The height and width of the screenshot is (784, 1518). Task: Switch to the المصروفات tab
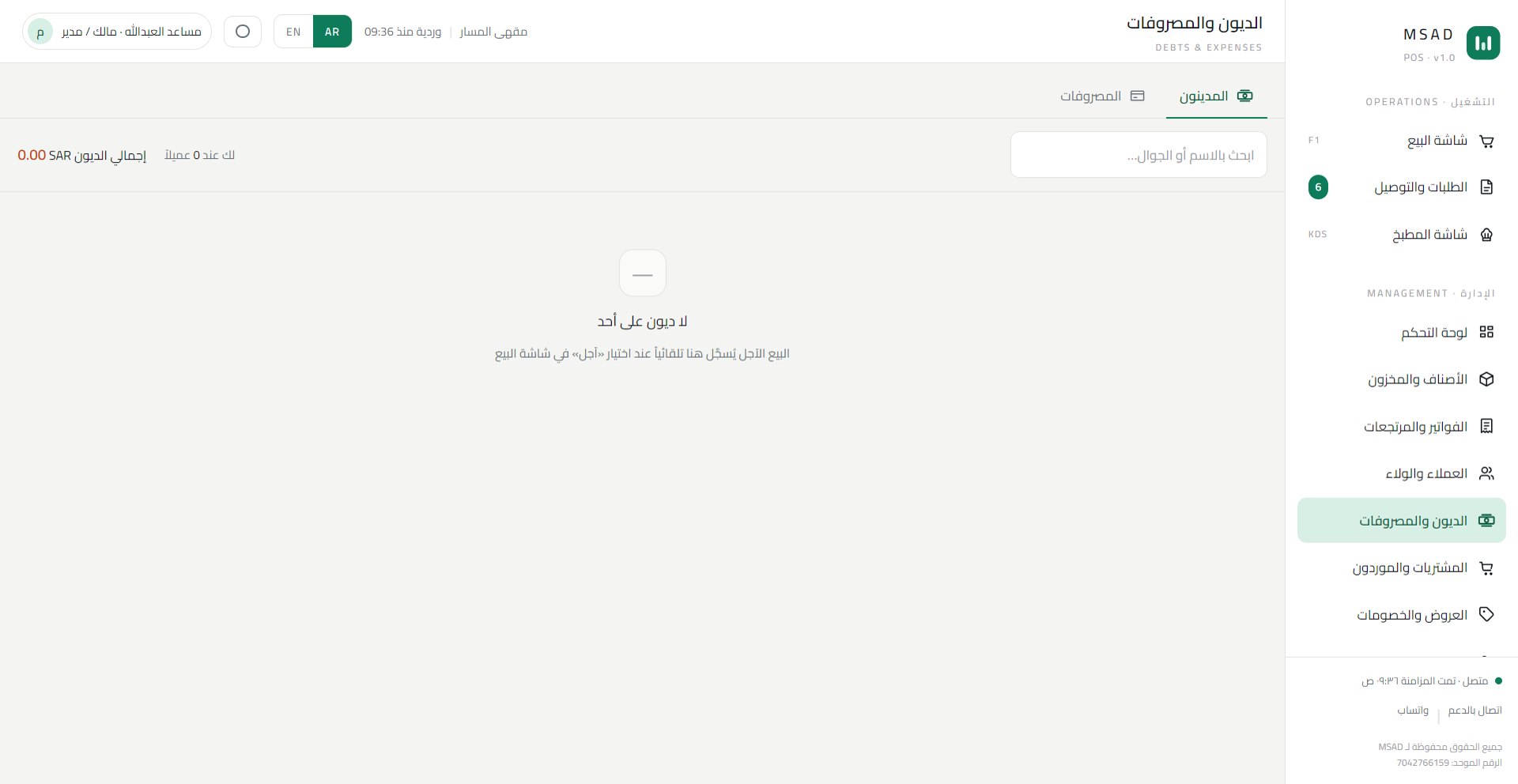pyautogui.click(x=1102, y=96)
